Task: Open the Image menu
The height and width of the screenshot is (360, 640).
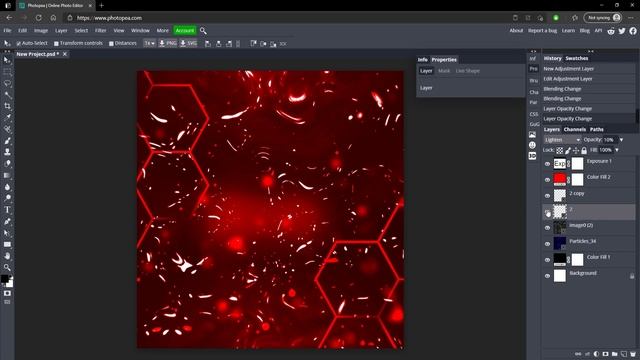Action: [41, 31]
